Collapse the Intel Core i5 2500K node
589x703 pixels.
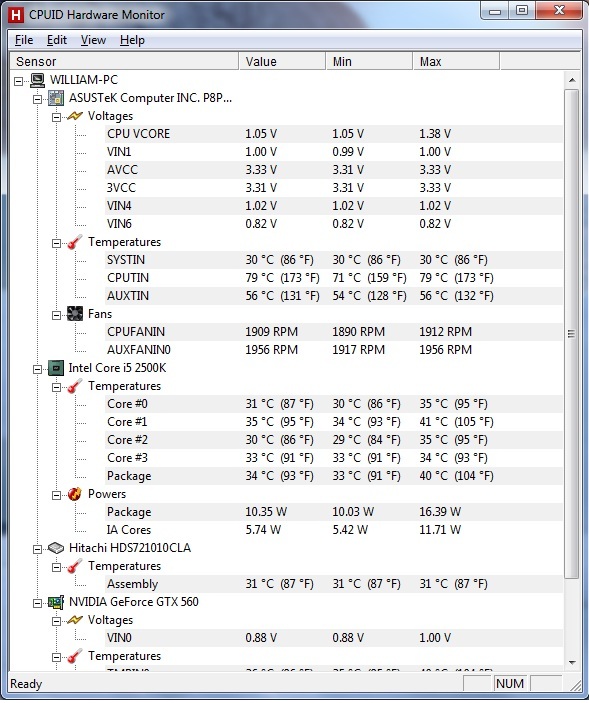coord(38,369)
